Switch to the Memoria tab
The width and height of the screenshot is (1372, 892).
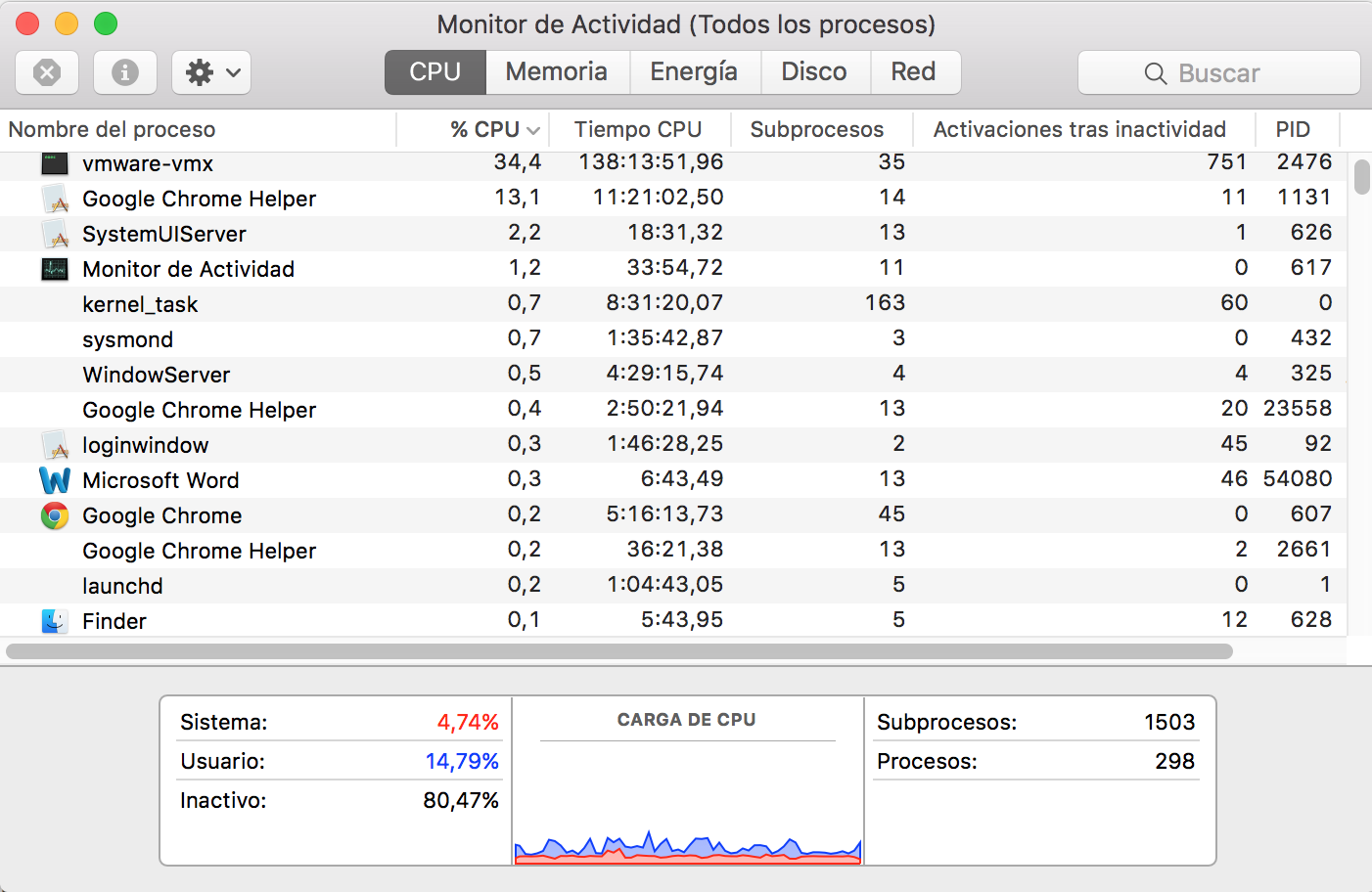(557, 72)
